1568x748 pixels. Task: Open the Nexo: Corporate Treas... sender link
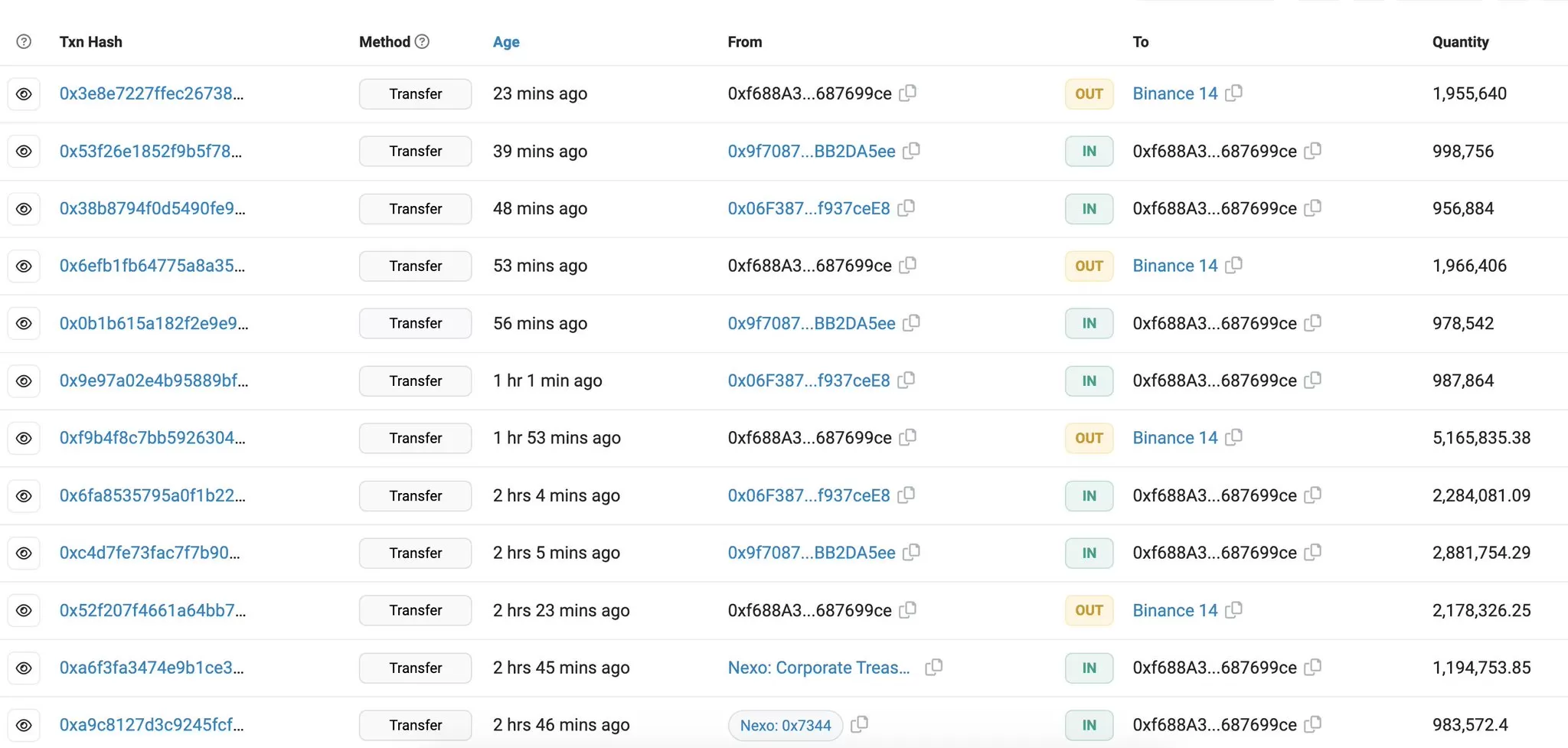click(x=818, y=668)
